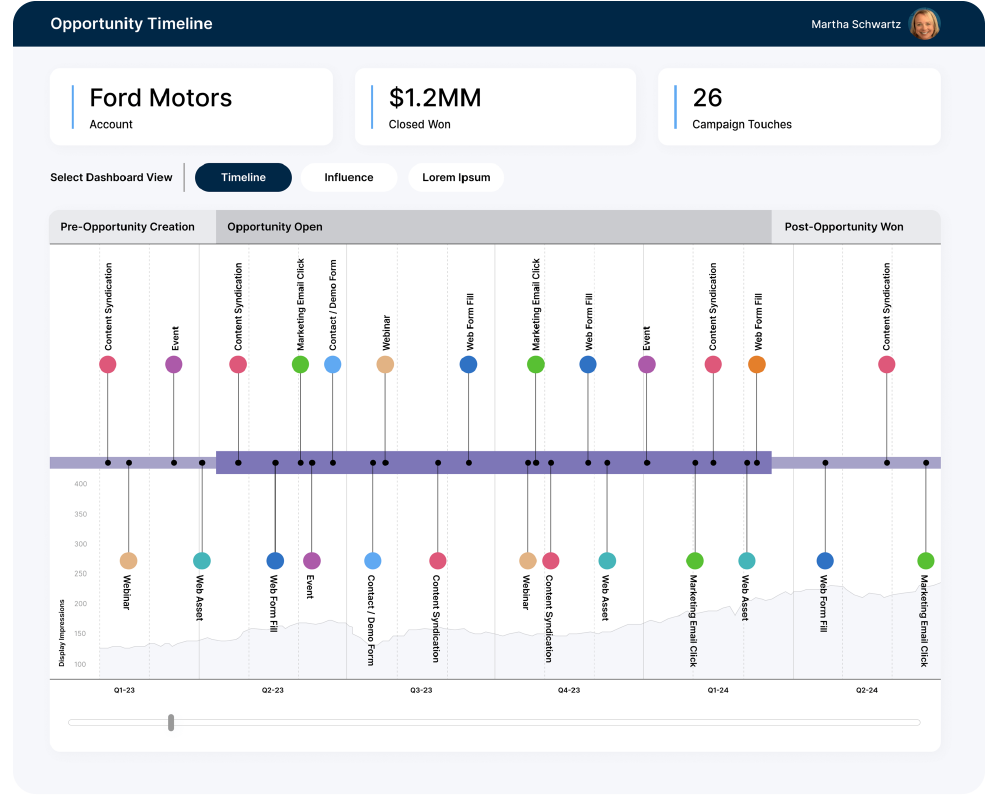The image size is (999, 795).
Task: Click the dark purple Opportunity Open timeline bar
Action: point(494,462)
